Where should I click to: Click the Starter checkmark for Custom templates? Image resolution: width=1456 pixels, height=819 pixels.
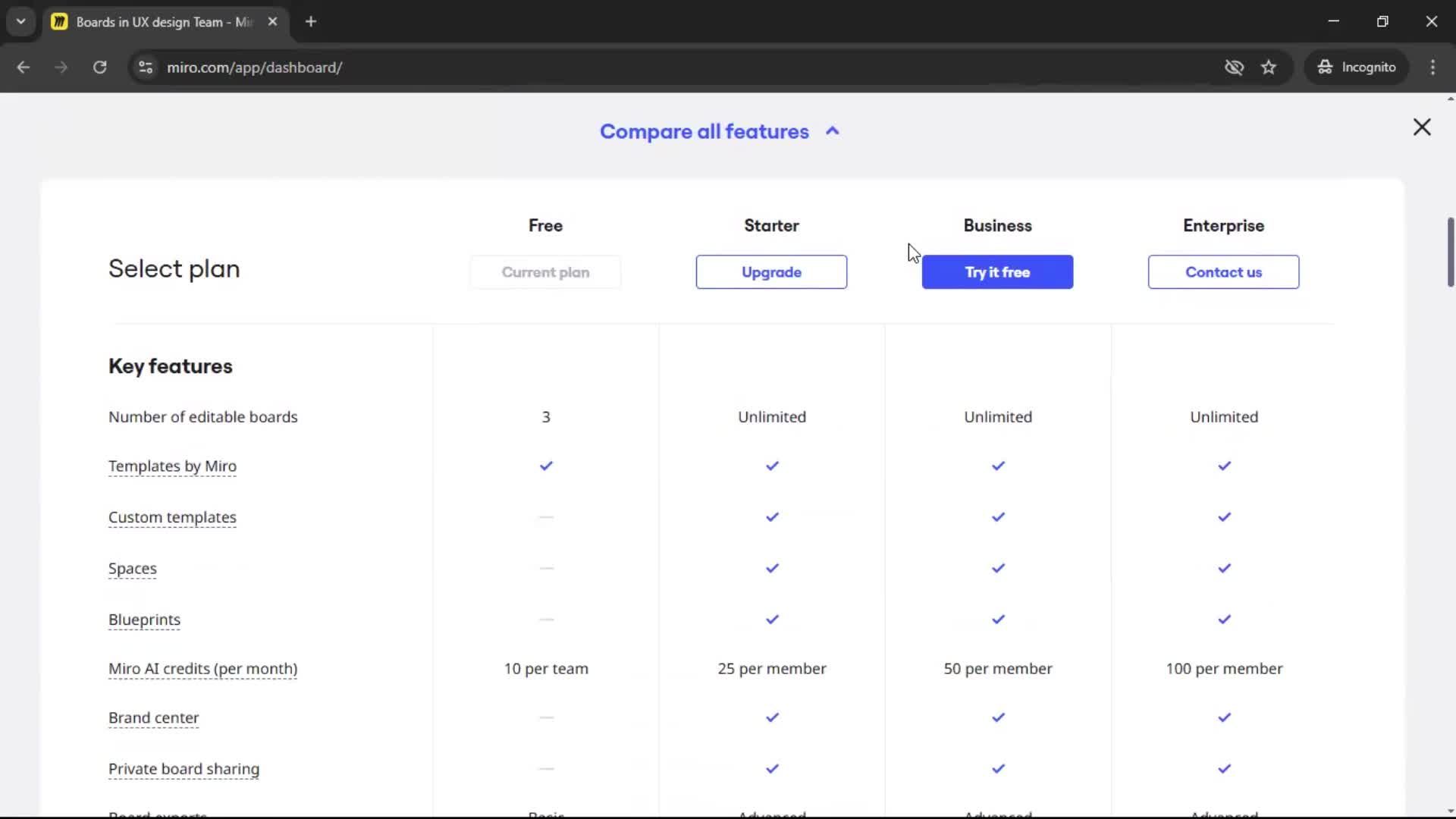coord(772,517)
